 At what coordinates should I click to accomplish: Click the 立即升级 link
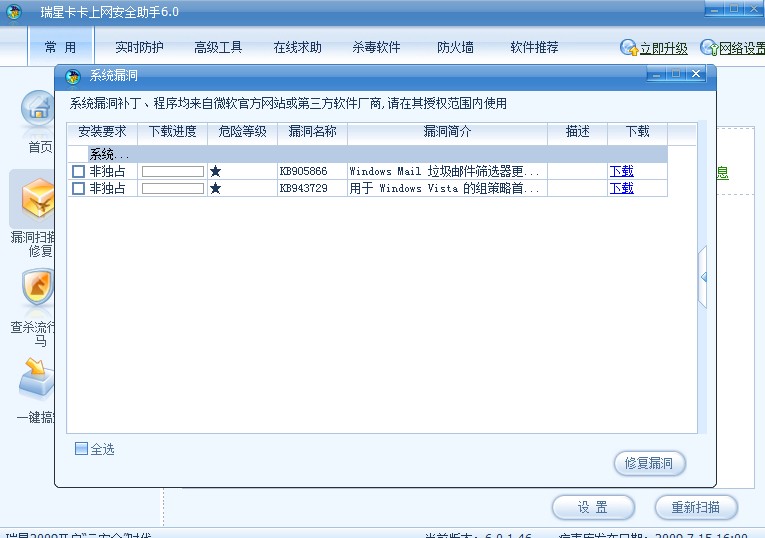tap(664, 48)
